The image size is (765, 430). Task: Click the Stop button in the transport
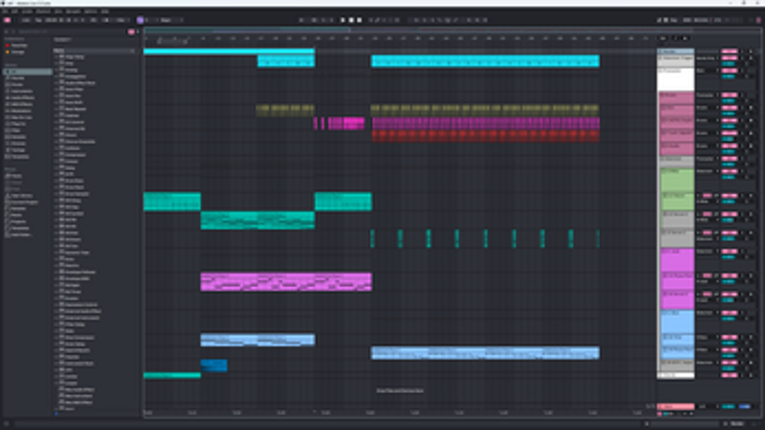351,20
